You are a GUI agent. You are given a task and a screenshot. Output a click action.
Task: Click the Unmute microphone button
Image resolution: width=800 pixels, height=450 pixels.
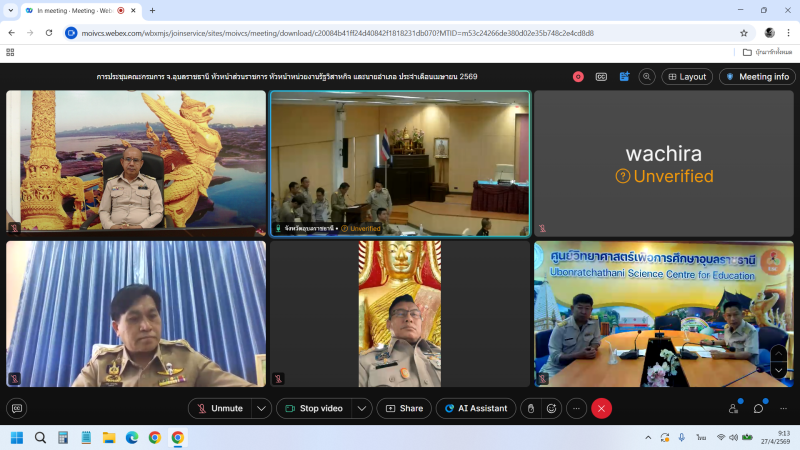(x=219, y=408)
